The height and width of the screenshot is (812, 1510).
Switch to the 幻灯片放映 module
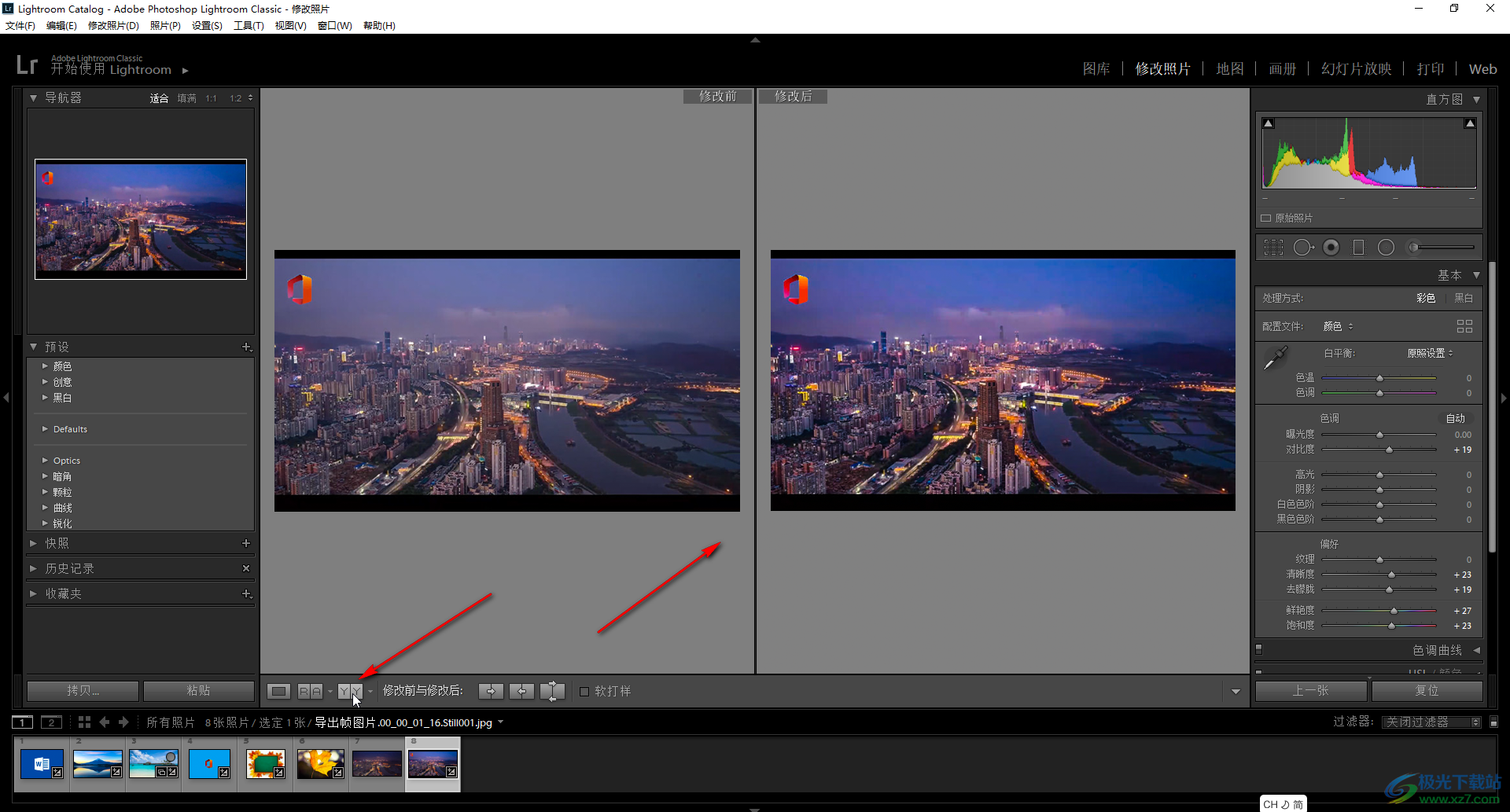(1357, 69)
